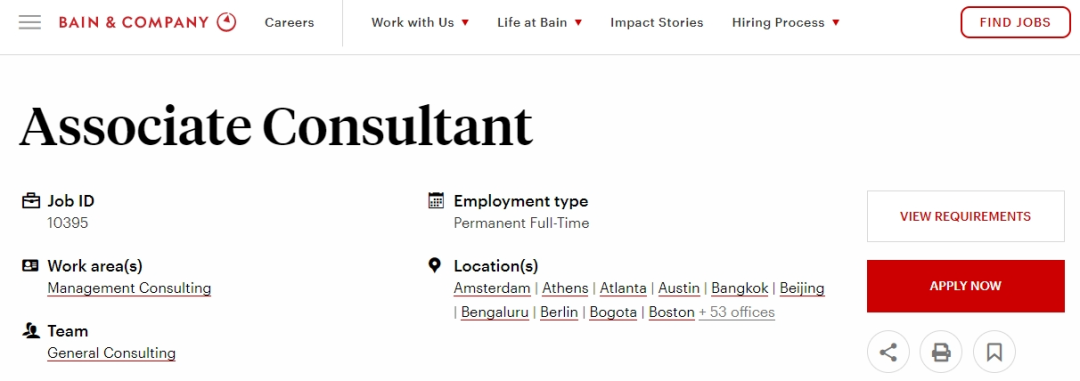
Task: Open the Bengaluru location link
Action: 495,312
